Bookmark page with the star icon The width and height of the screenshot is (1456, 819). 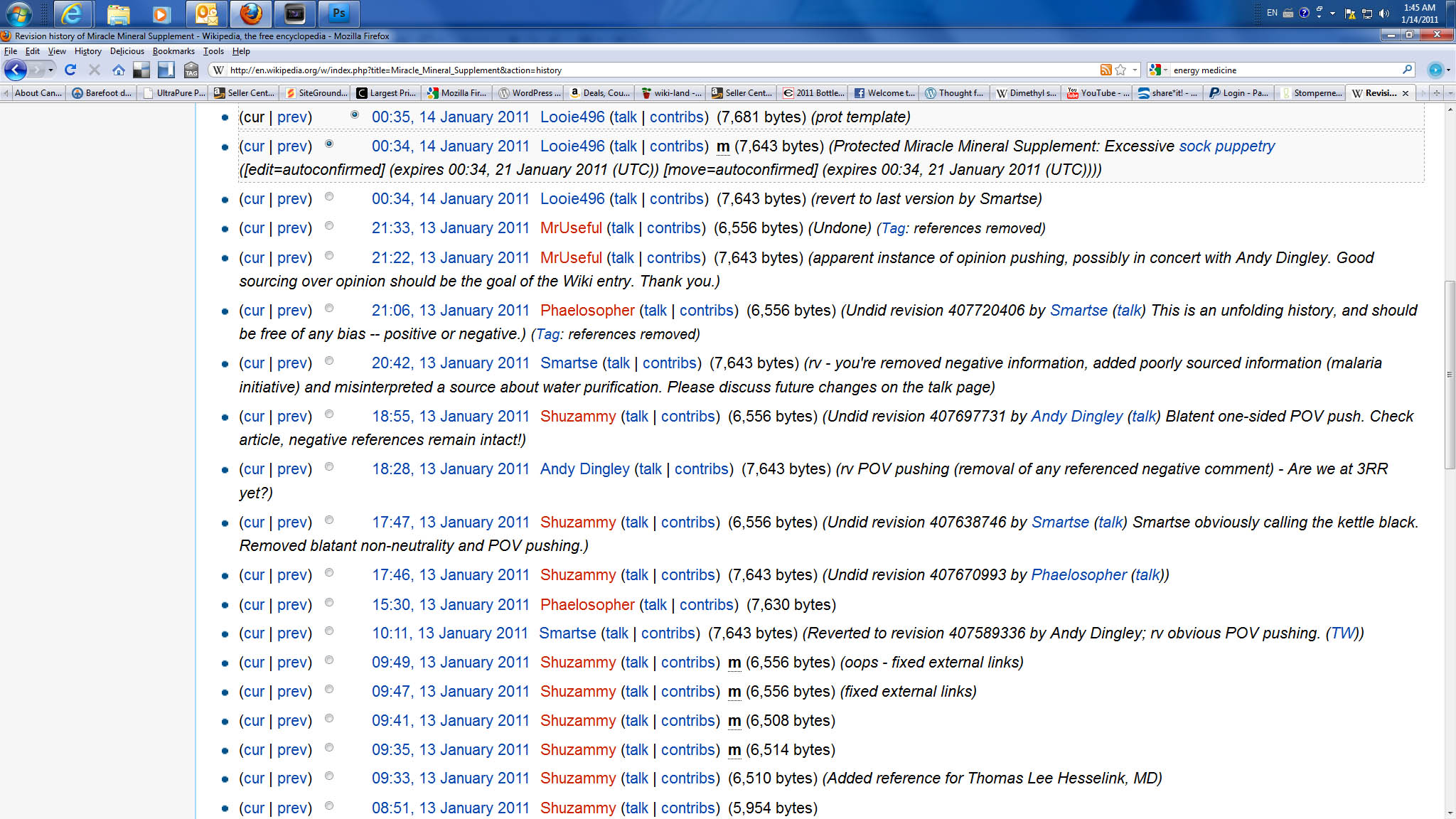(x=1120, y=70)
